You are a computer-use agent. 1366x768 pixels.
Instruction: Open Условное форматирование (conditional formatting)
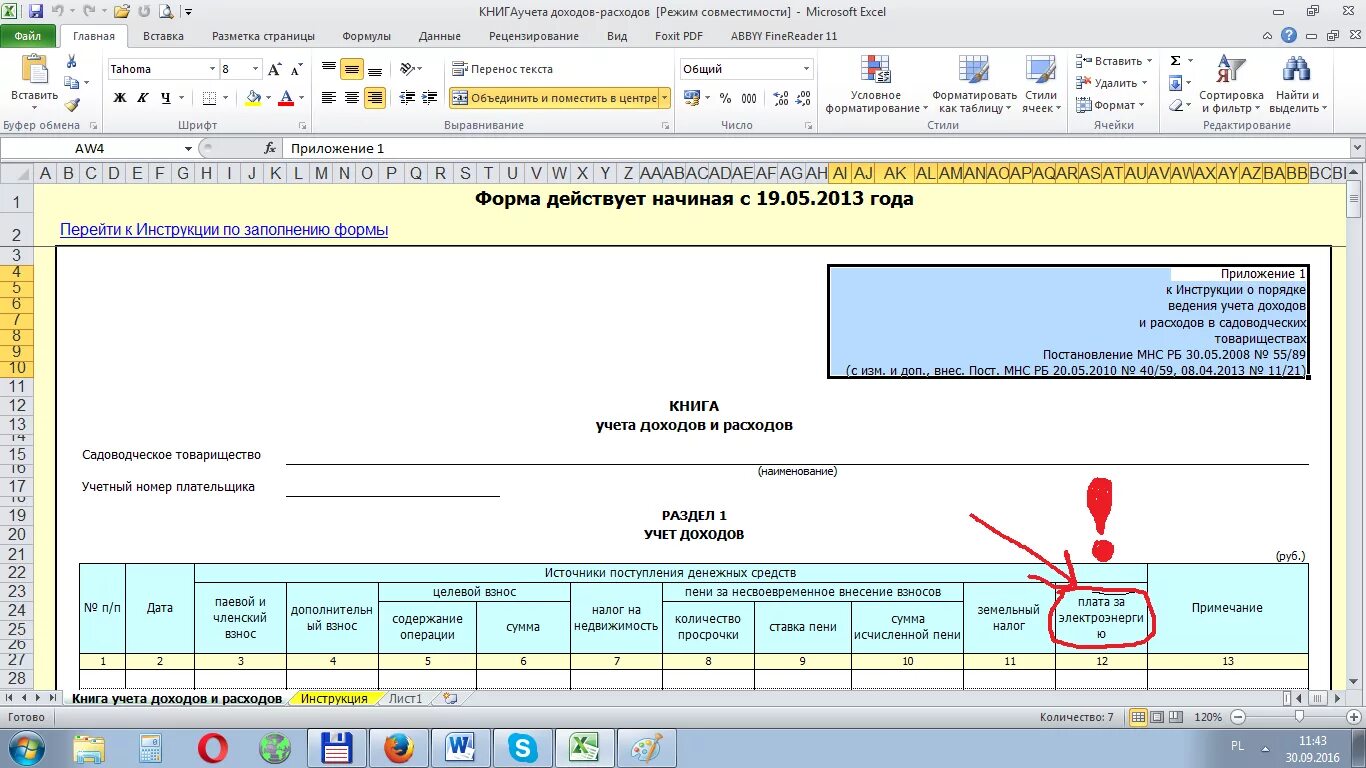coord(876,84)
